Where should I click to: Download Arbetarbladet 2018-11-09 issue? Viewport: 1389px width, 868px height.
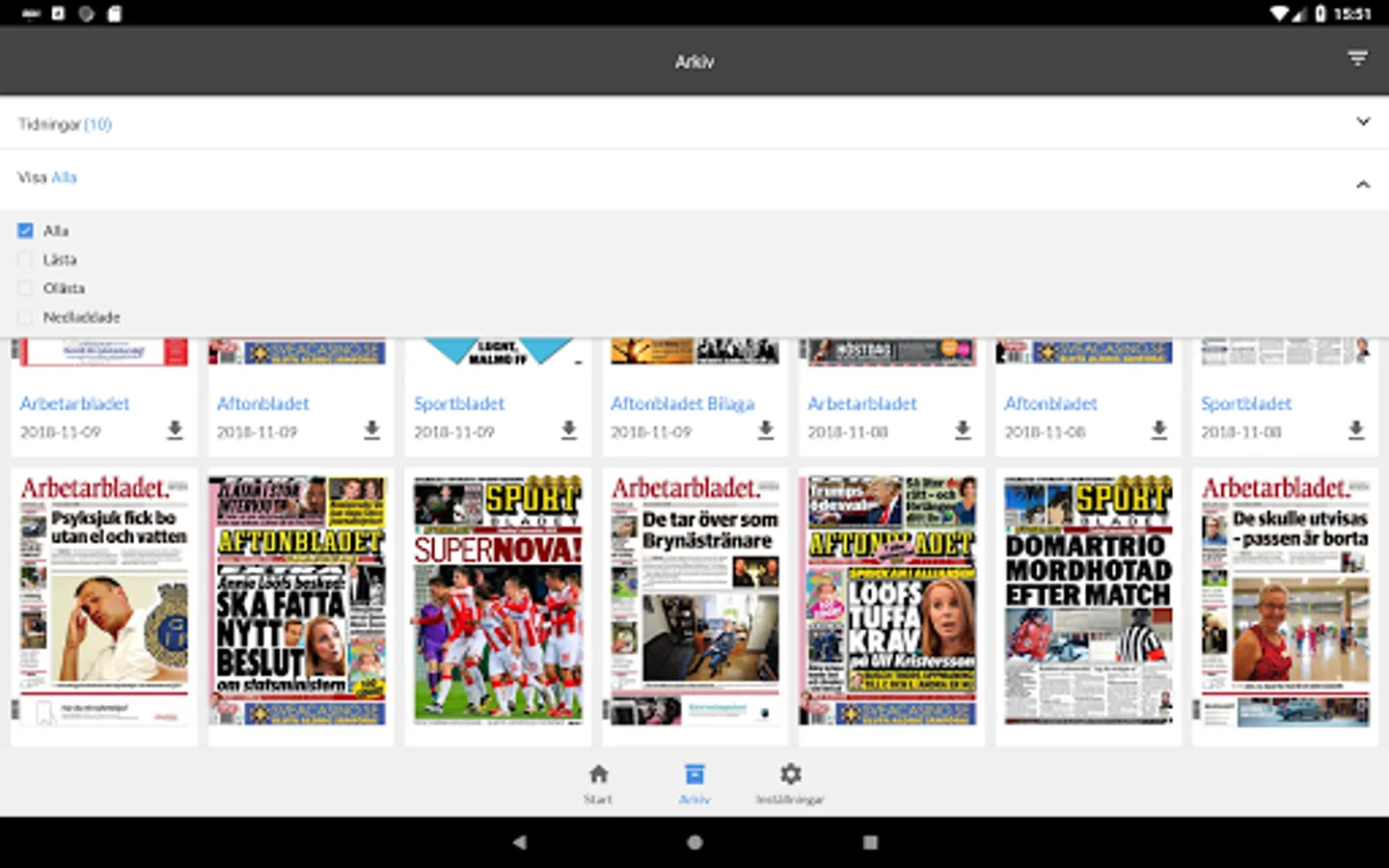coord(175,430)
